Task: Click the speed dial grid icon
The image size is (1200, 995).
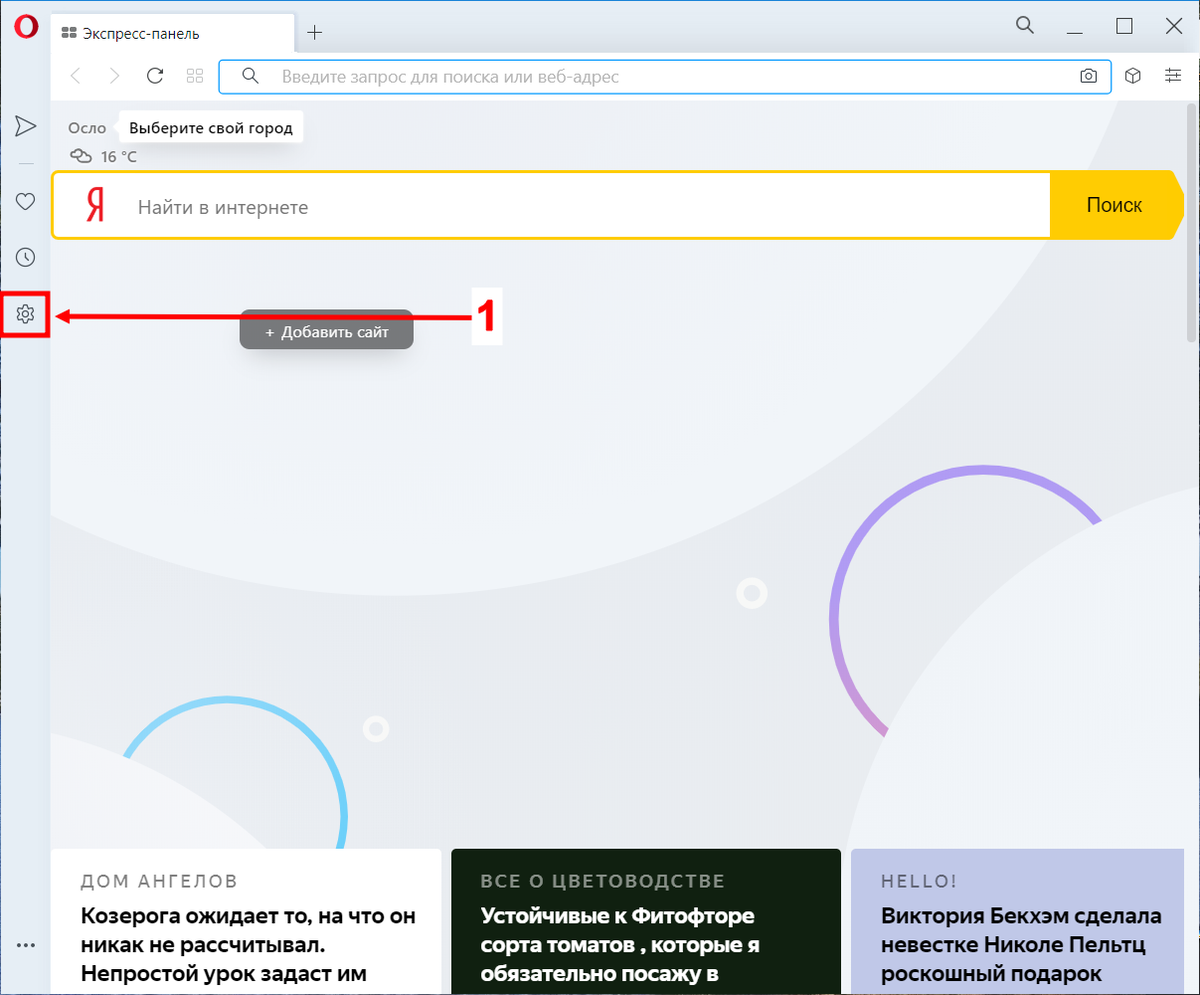Action: 194,75
